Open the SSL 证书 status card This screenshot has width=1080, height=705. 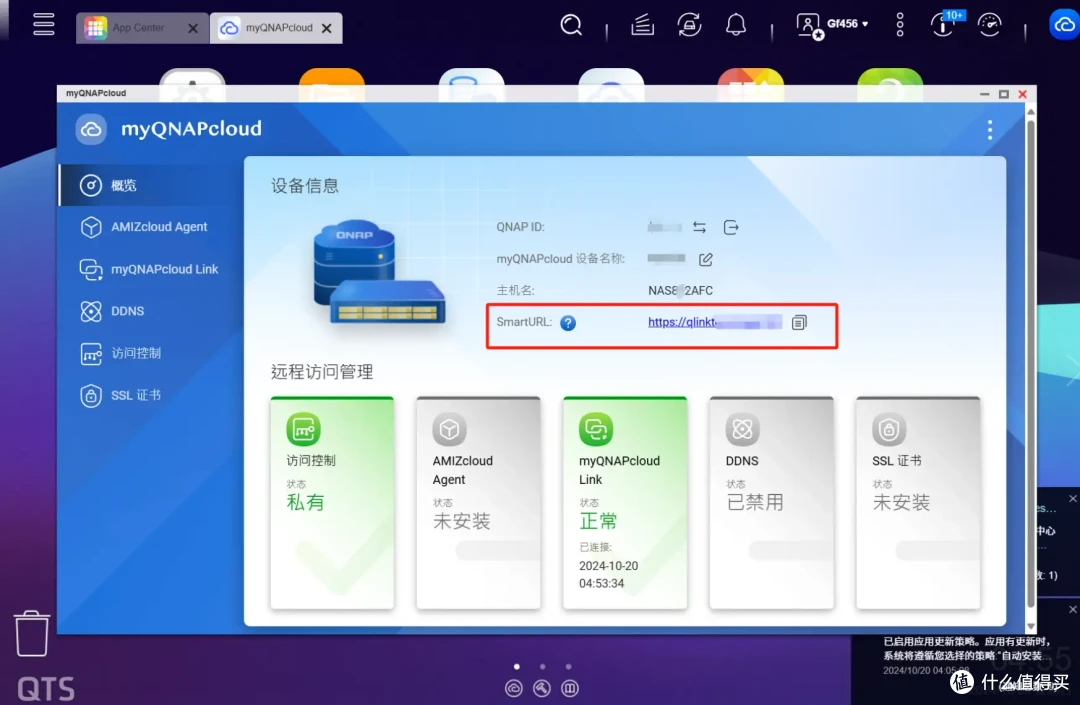pyautogui.click(x=917, y=503)
